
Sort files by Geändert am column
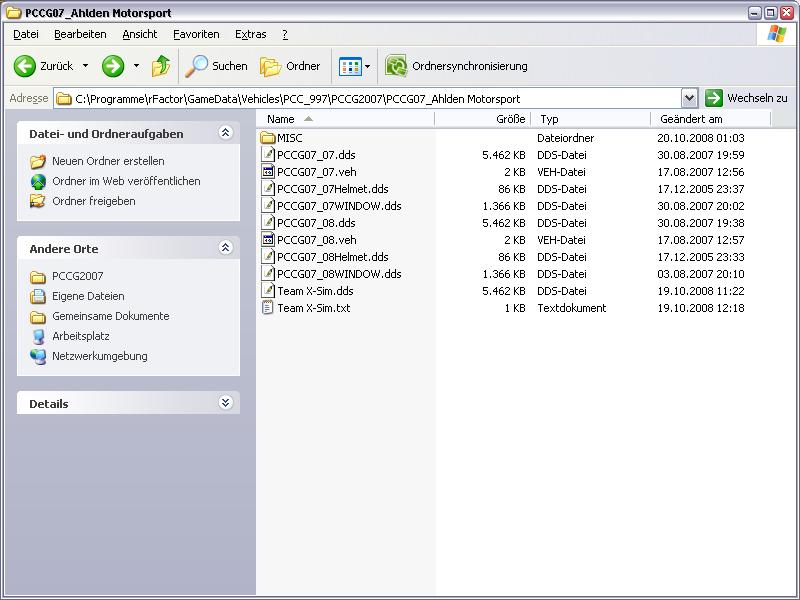[711, 119]
